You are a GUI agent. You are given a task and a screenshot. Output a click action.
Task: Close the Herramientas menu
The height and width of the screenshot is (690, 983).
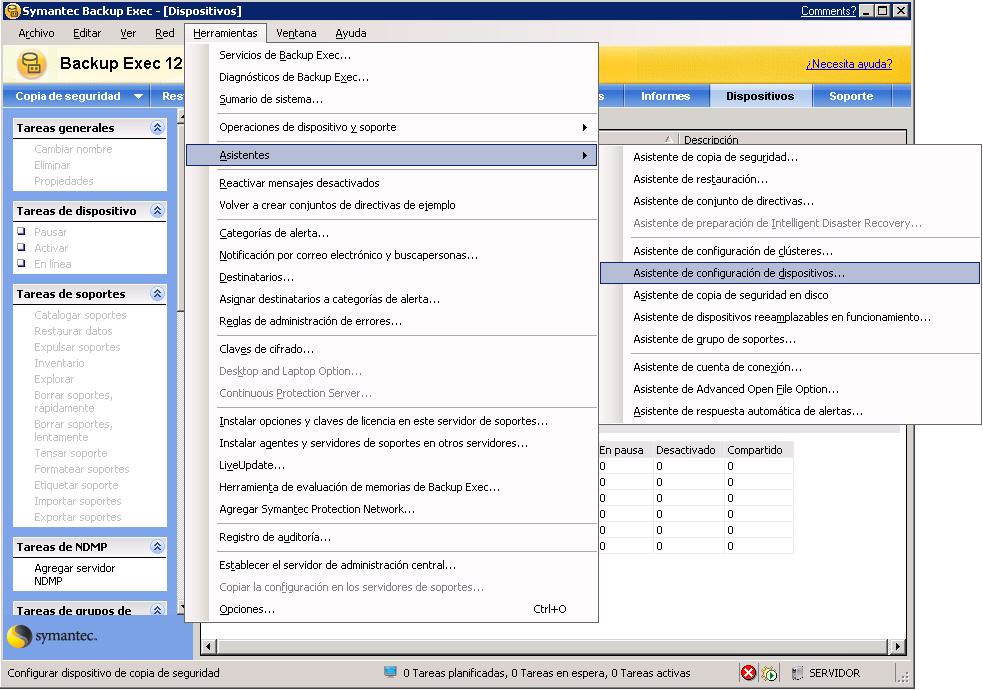[x=225, y=33]
